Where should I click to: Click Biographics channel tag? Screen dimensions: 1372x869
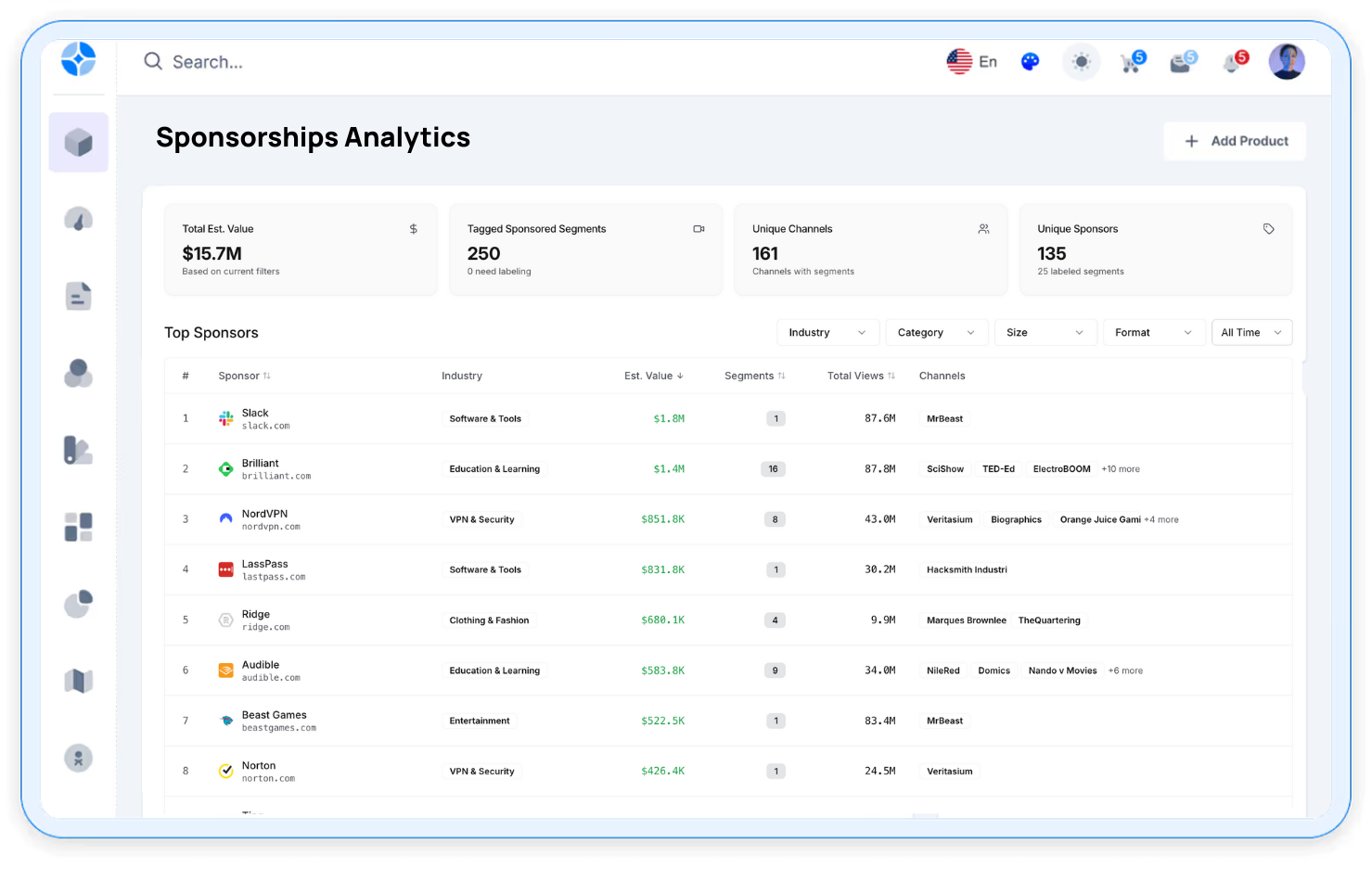coord(1016,519)
